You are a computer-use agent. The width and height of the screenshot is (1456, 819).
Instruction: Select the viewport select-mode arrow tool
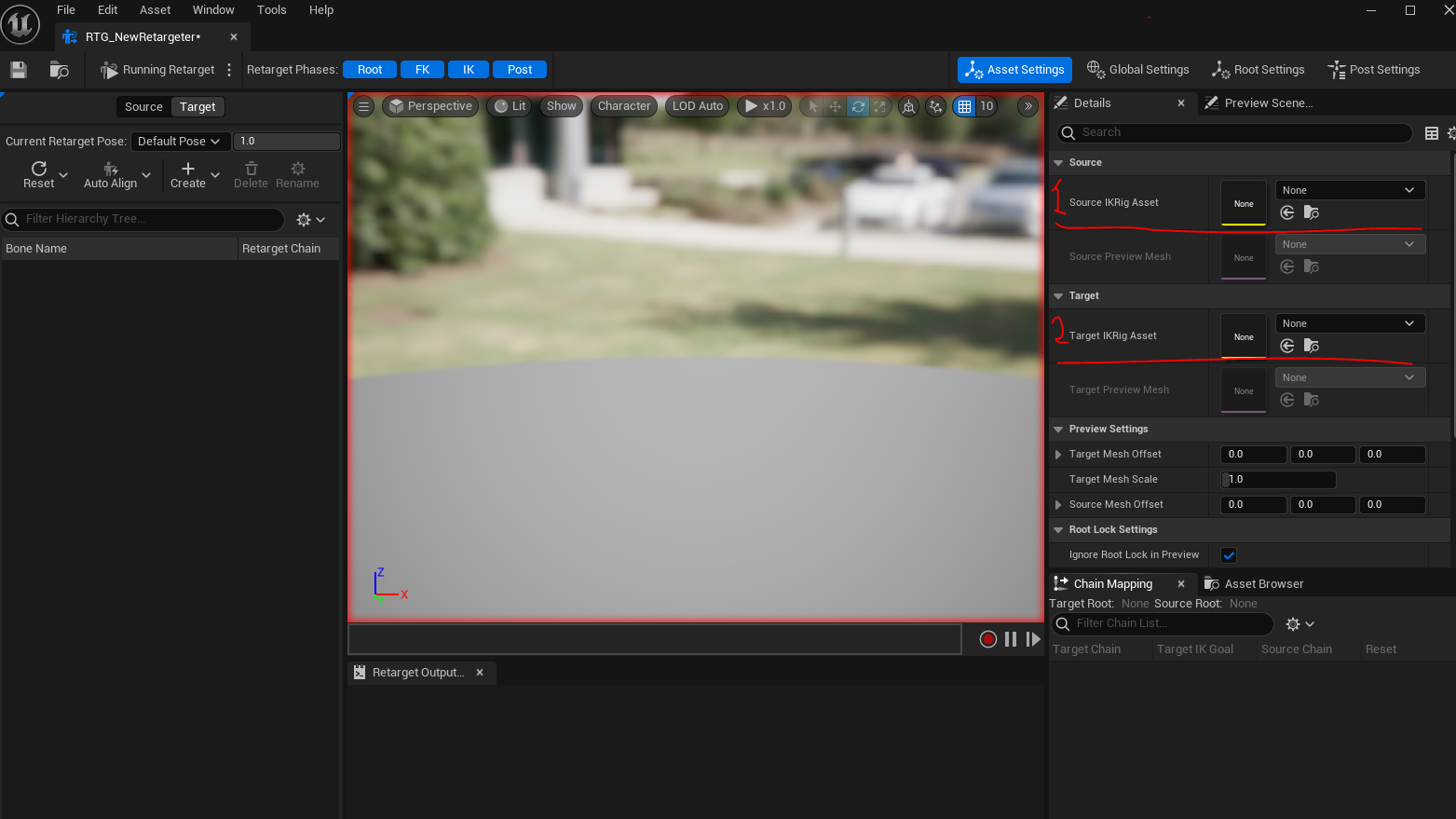812,106
